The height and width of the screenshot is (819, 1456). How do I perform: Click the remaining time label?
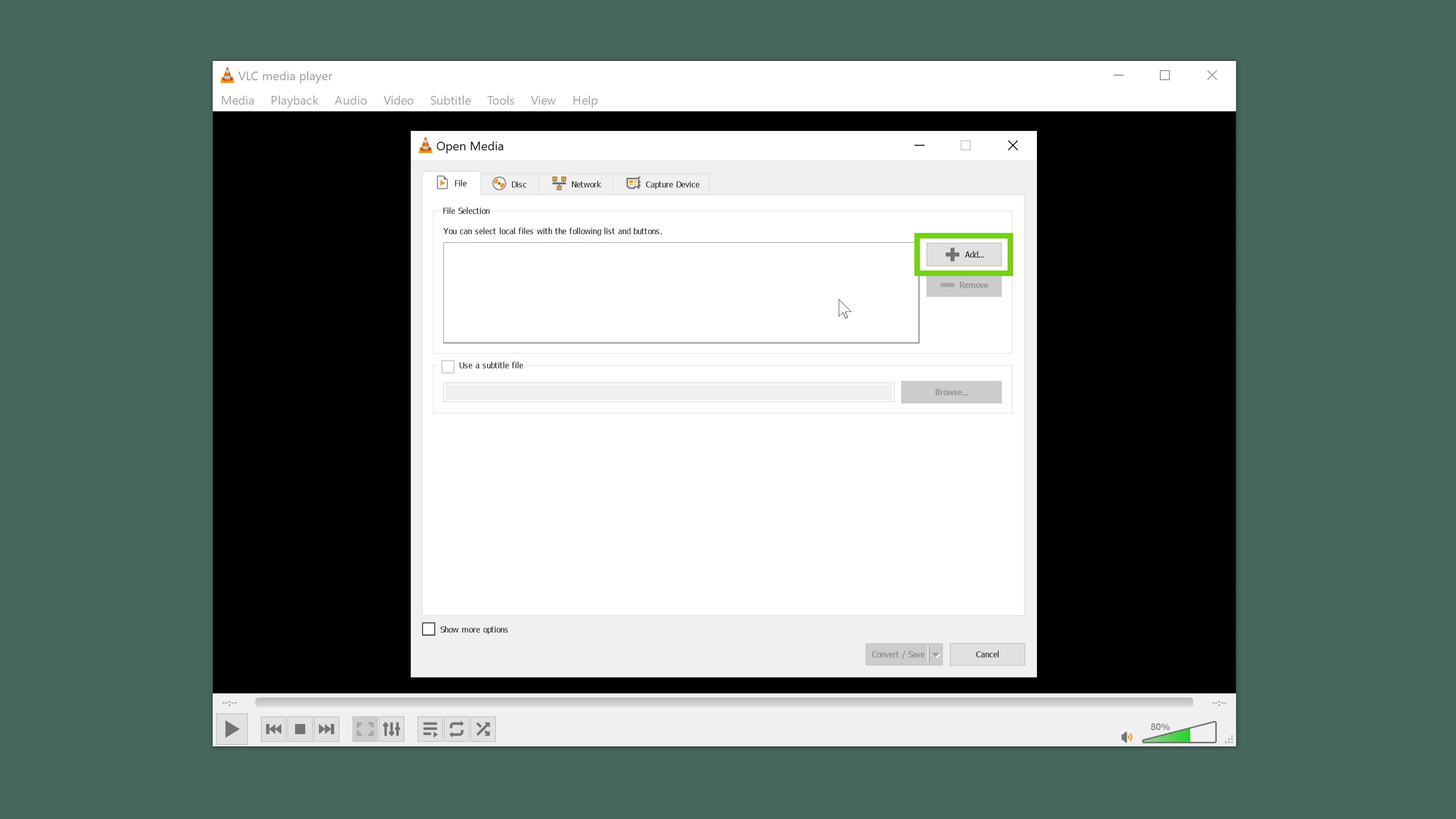(1219, 703)
